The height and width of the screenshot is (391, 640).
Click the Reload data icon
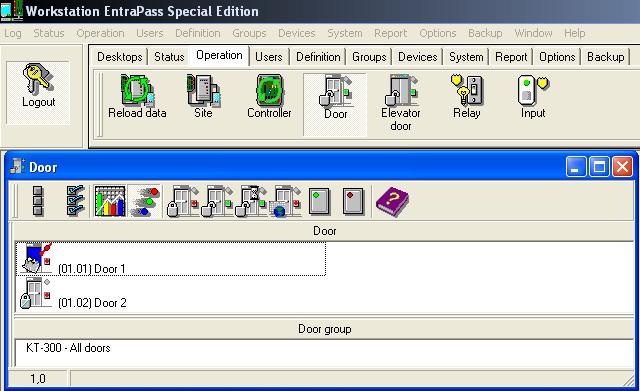(x=137, y=97)
